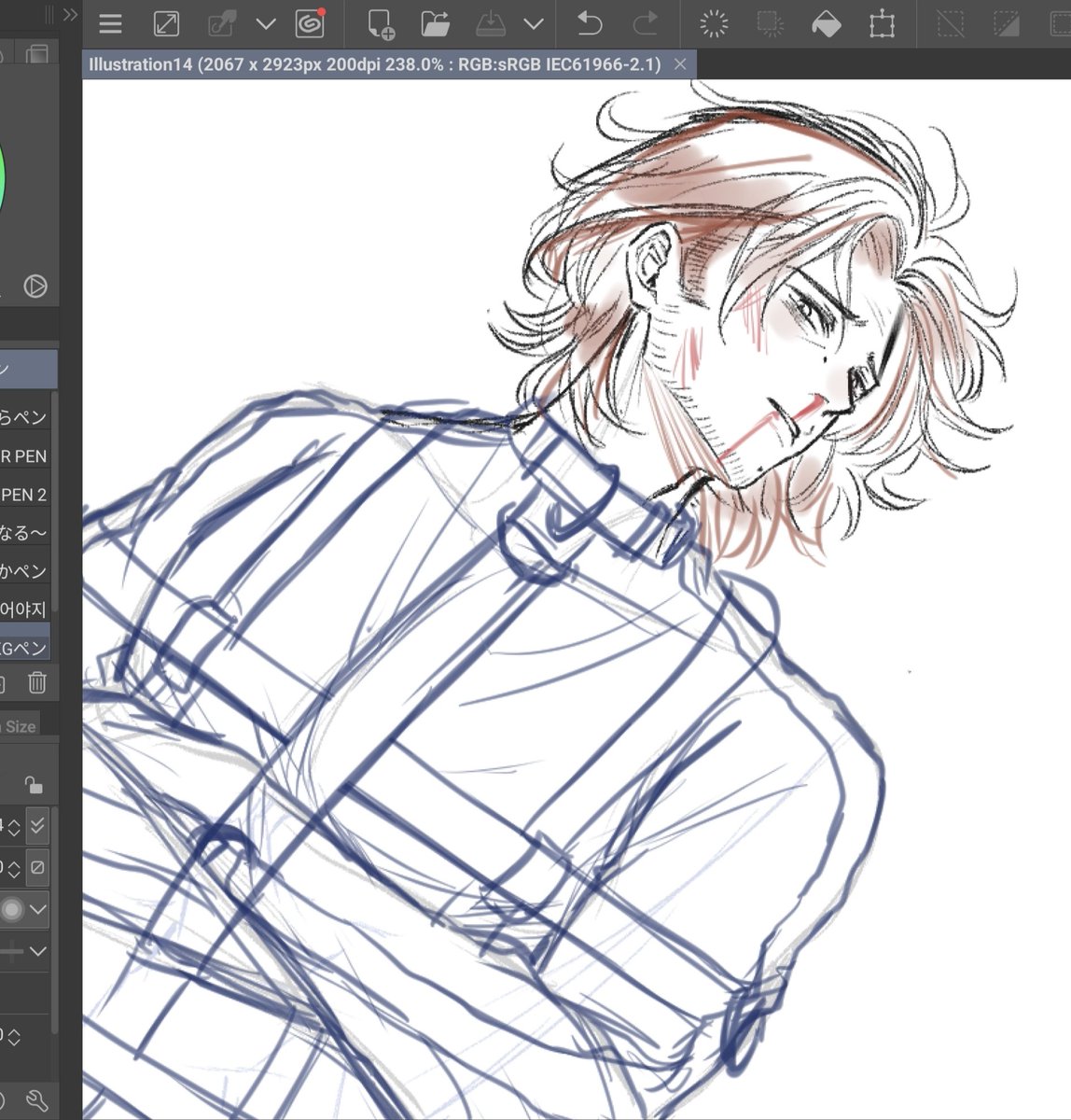The image size is (1071, 1120).
Task: Click the clear/delete spinner-shaped icon
Action: pyautogui.click(x=714, y=24)
